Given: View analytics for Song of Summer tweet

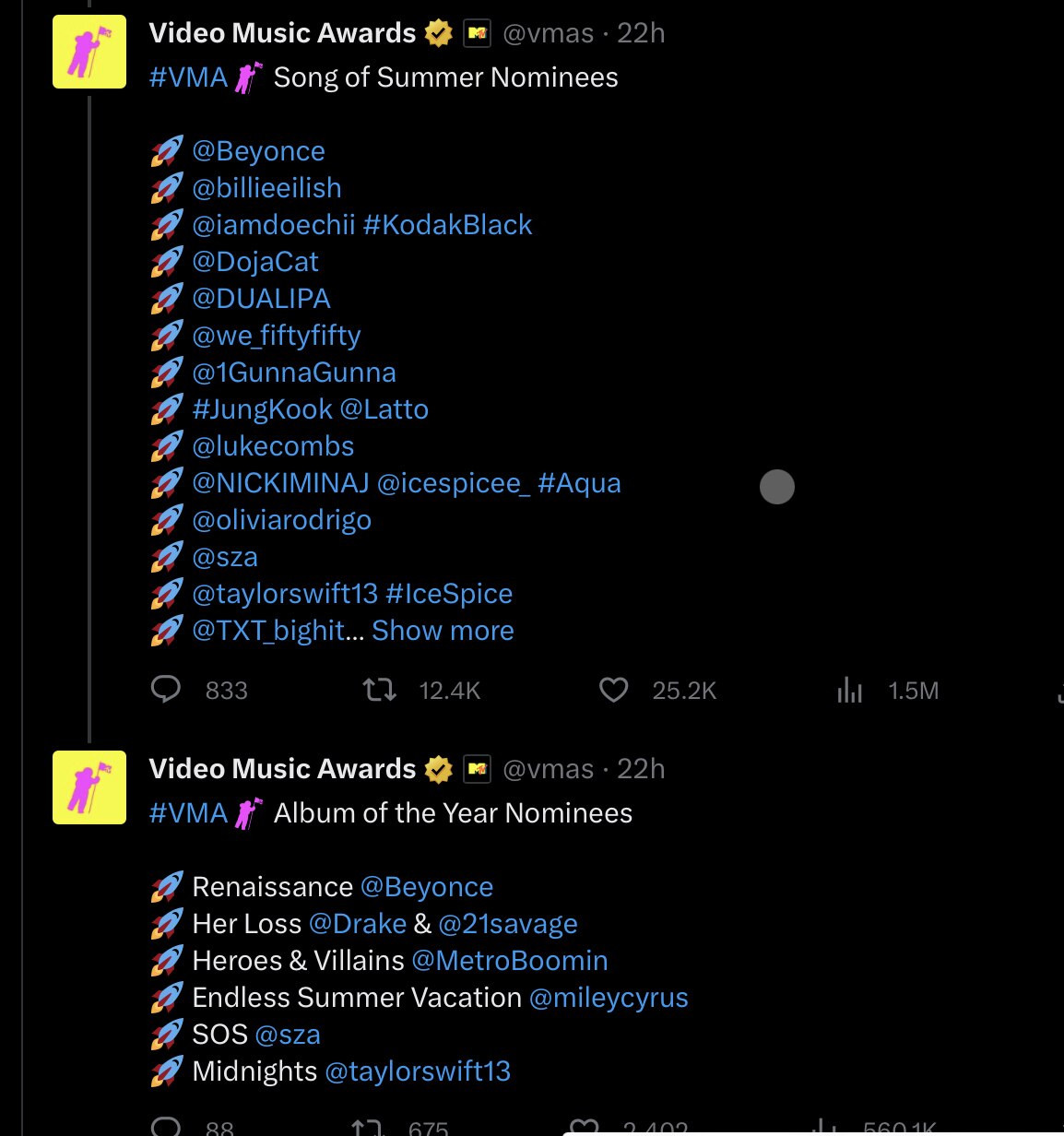Looking at the screenshot, I should pyautogui.click(x=850, y=690).
